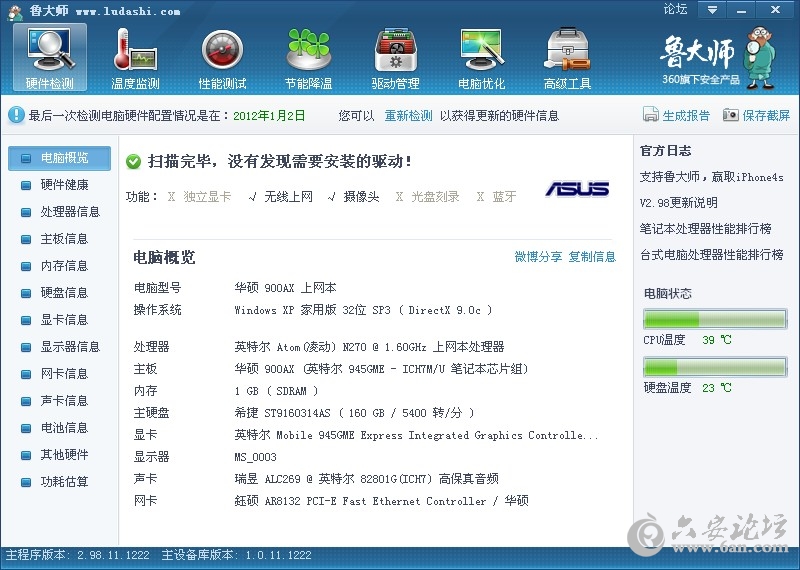Click 电脑优化 computer optimization icon
Image resolution: width=800 pixels, height=570 pixels.
pyautogui.click(x=481, y=57)
